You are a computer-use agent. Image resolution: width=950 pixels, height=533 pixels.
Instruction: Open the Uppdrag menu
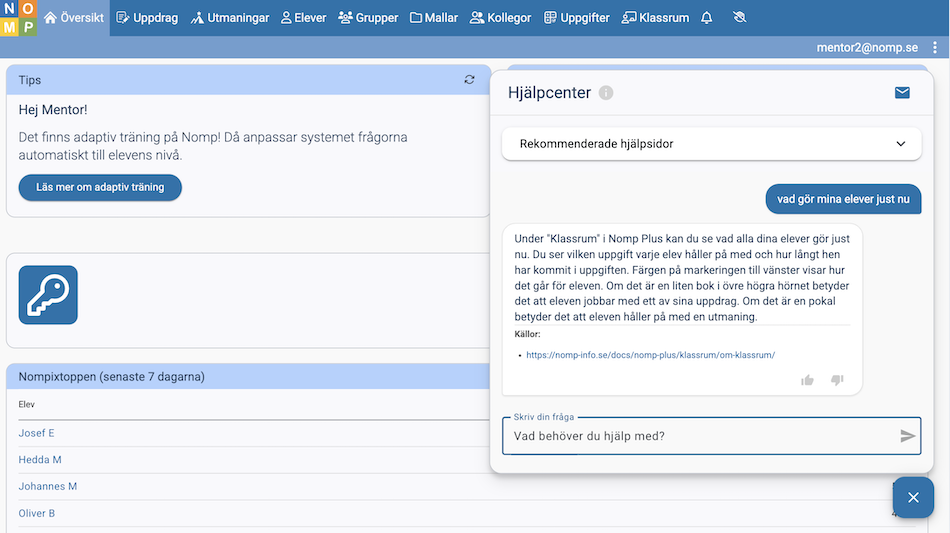click(147, 18)
